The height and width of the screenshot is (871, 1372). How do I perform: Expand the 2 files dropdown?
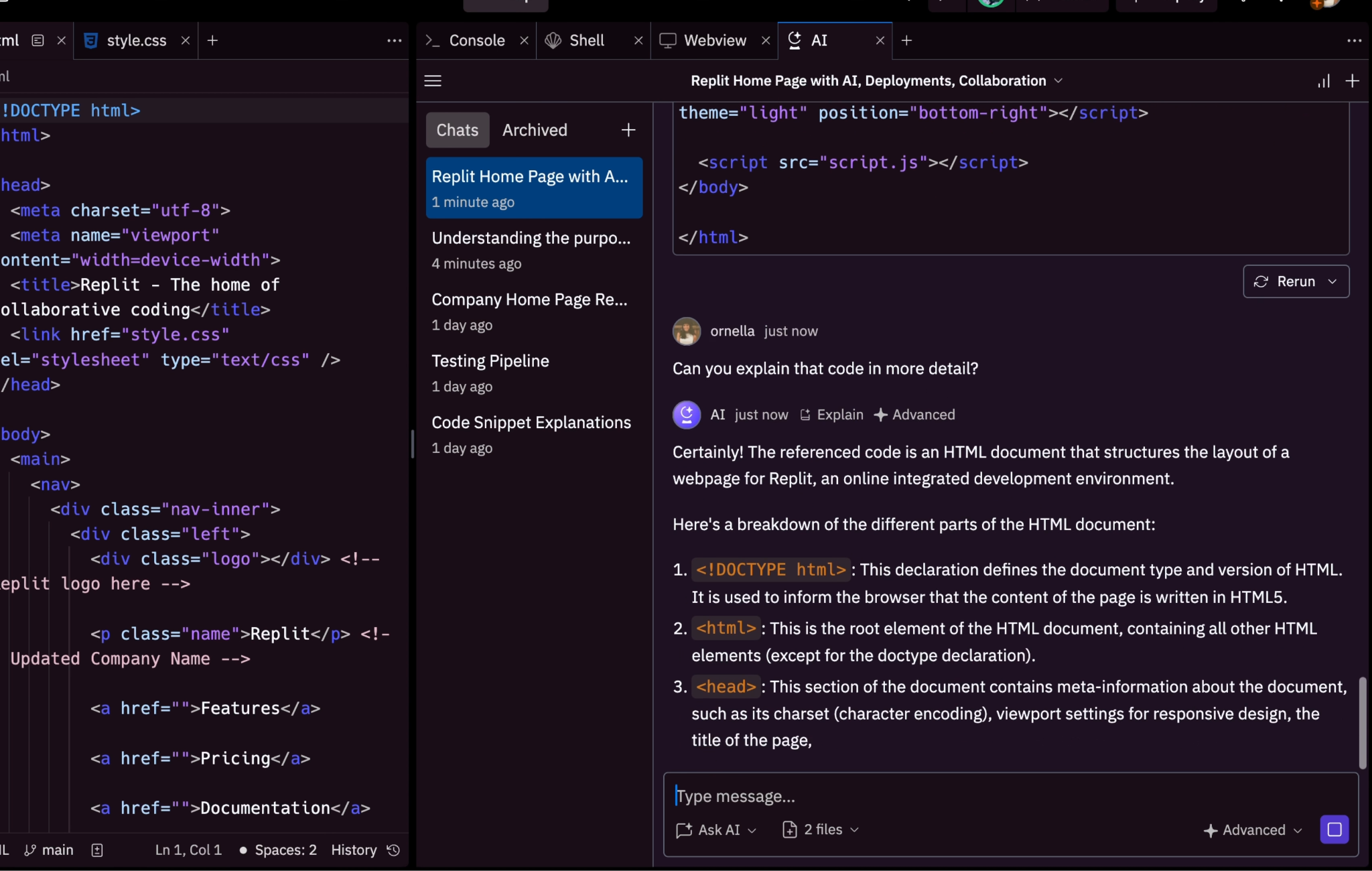click(821, 829)
